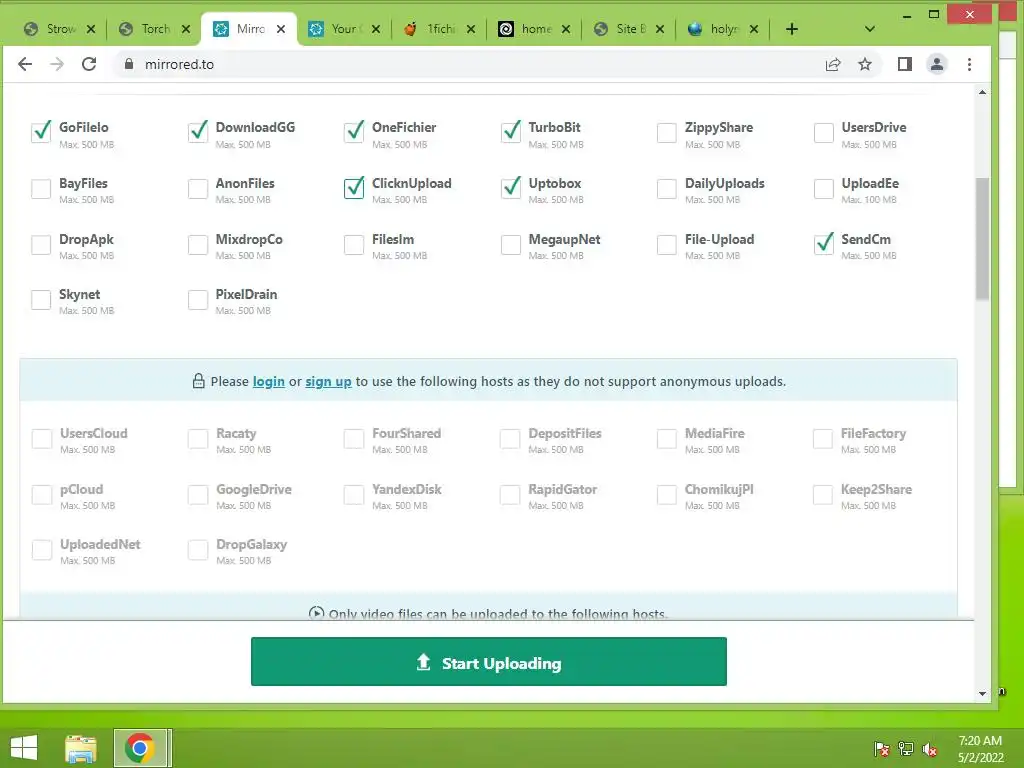Click the sign up link
Screen dimensions: 1024x768
(x=328, y=381)
